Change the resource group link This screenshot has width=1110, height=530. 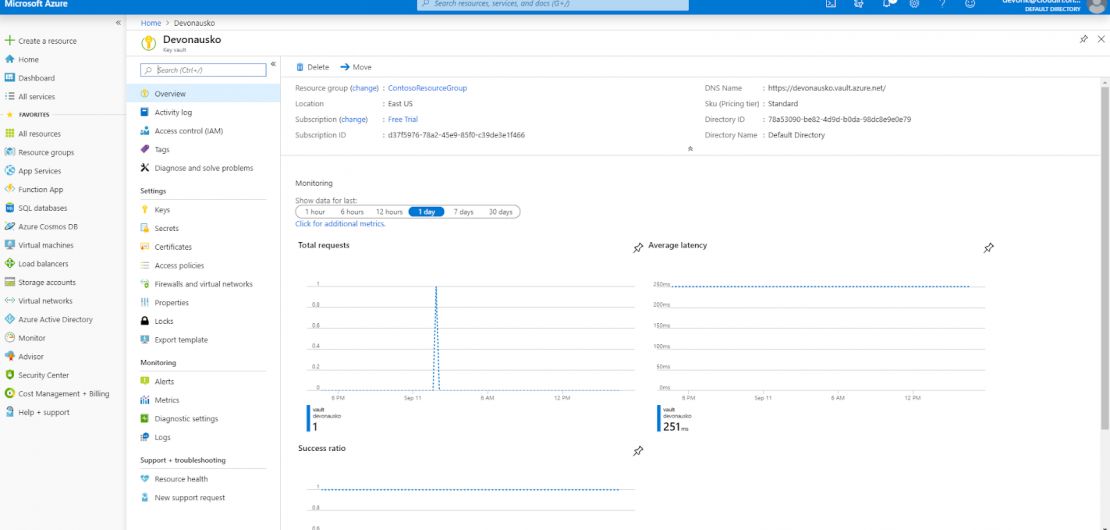(x=365, y=88)
